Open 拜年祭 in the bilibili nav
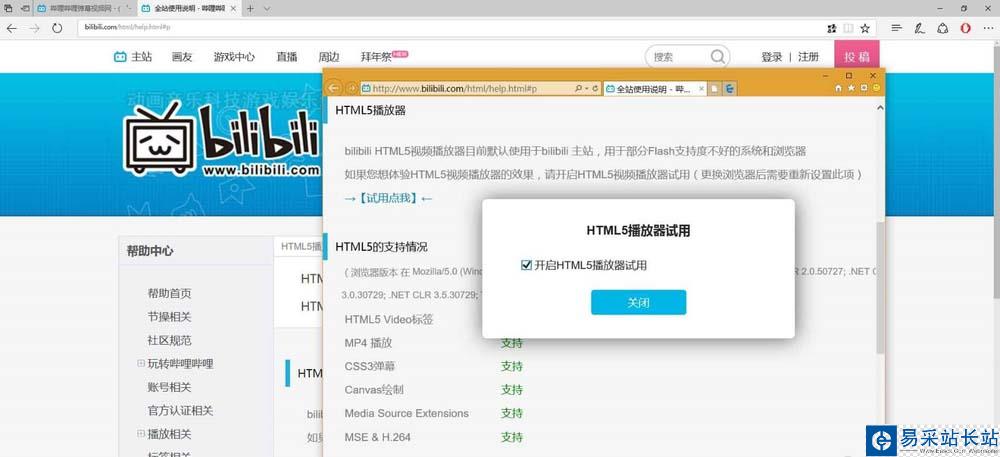The image size is (1000, 457). click(376, 57)
